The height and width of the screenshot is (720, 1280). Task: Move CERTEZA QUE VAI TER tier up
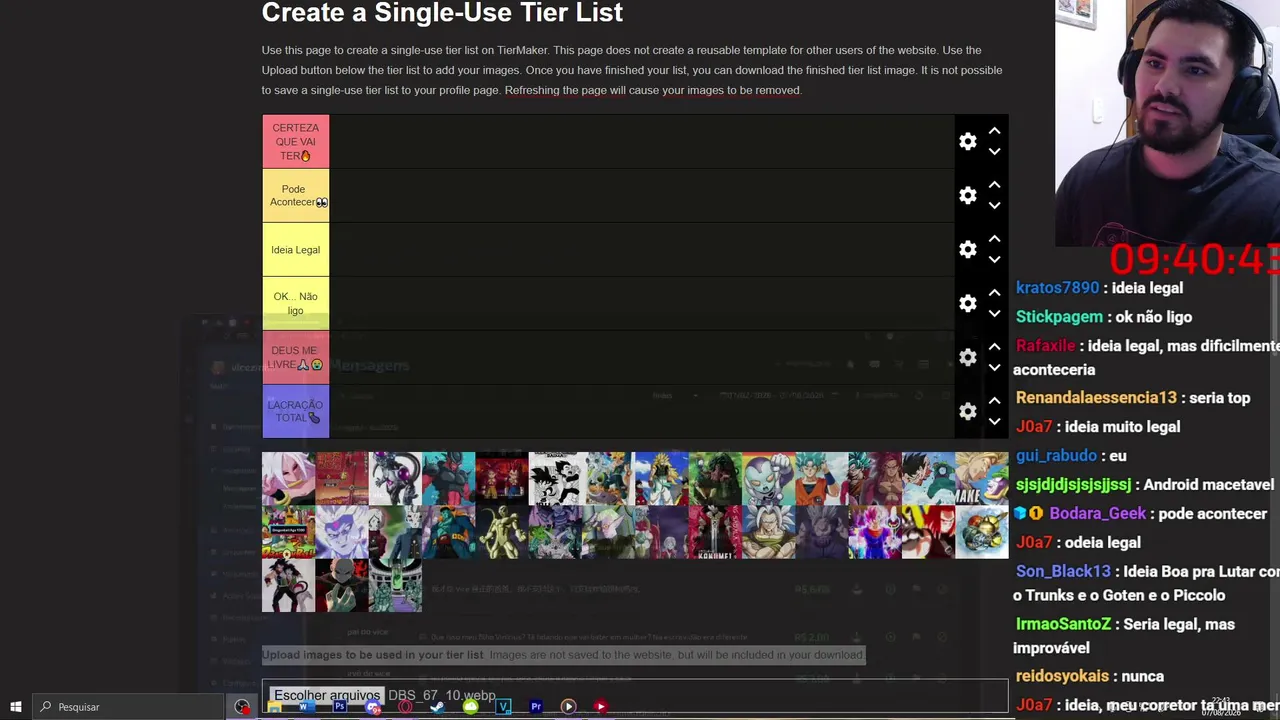click(994, 131)
